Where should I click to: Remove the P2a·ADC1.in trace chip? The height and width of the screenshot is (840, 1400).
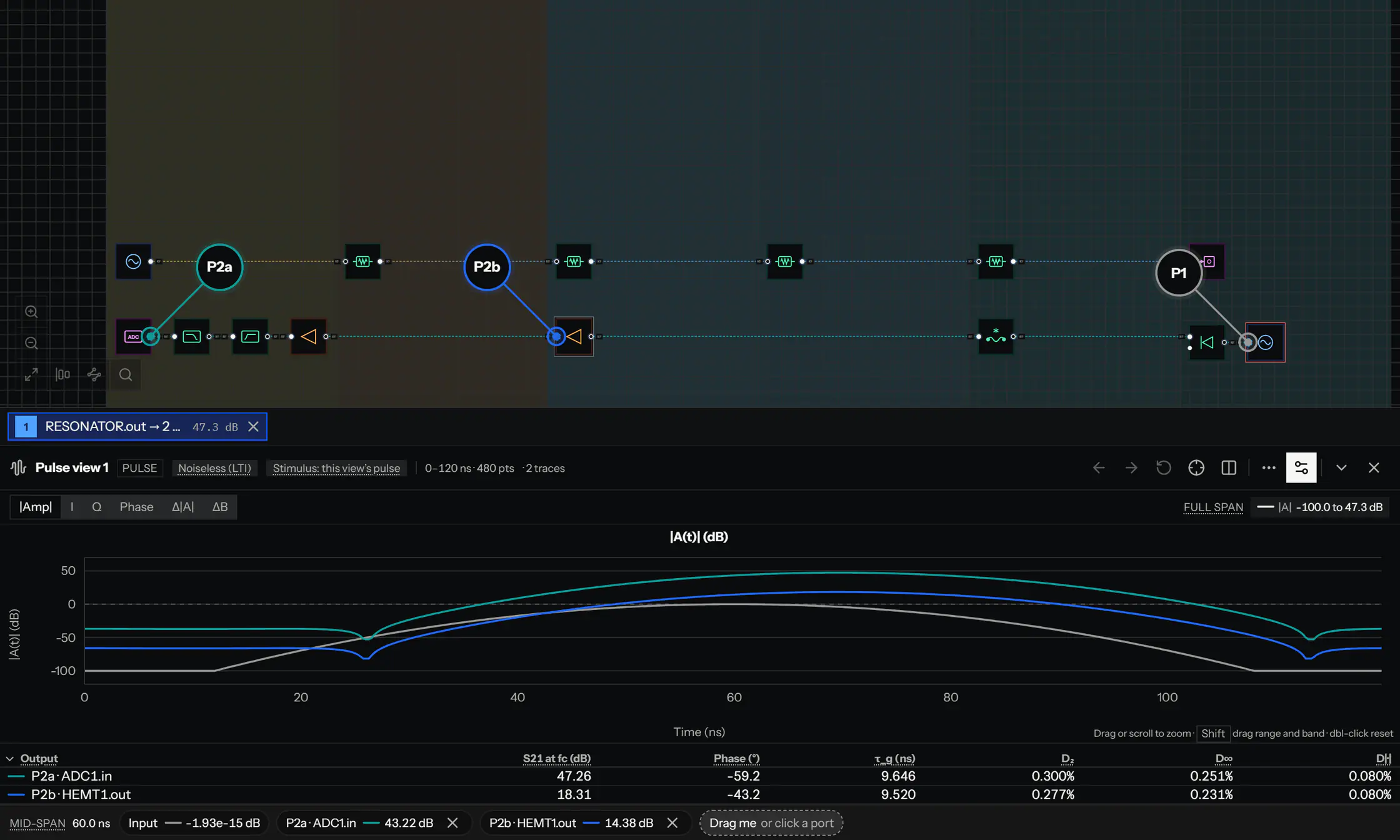pos(452,822)
